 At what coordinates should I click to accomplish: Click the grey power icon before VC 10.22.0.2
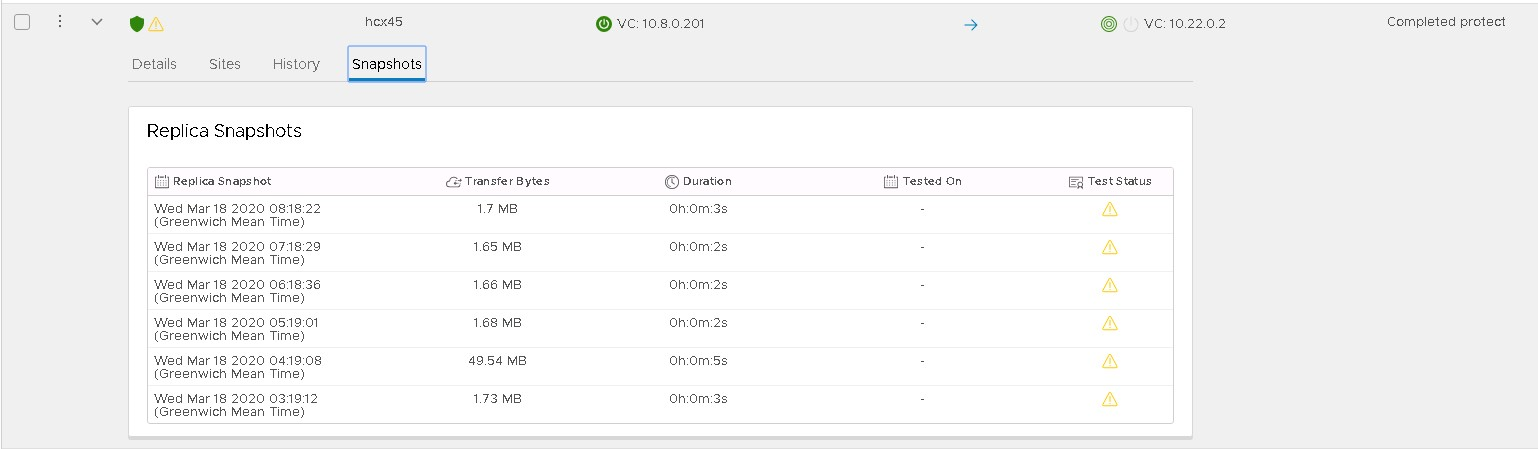pyautogui.click(x=1131, y=24)
